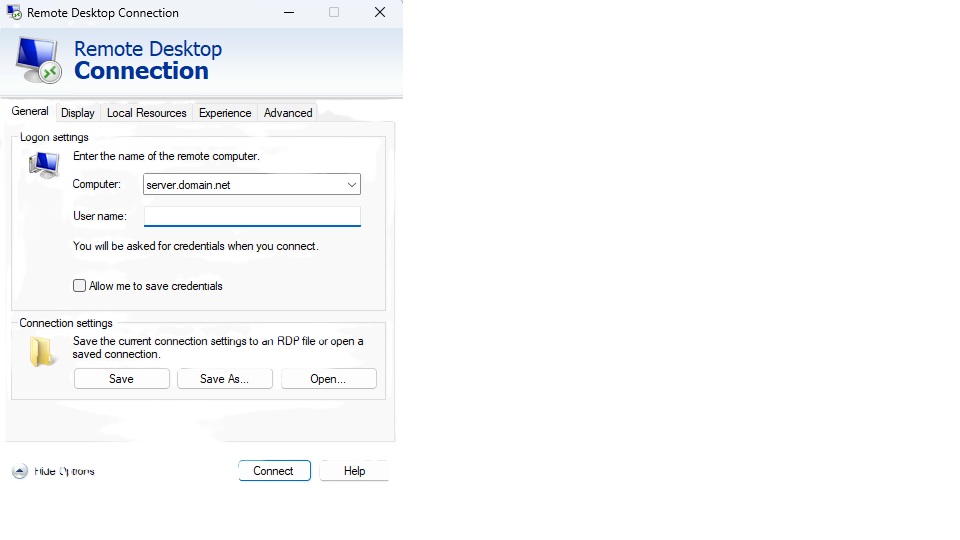Click the large monitor logo in the banner
Screen dimensions: 960x540
click(x=38, y=60)
